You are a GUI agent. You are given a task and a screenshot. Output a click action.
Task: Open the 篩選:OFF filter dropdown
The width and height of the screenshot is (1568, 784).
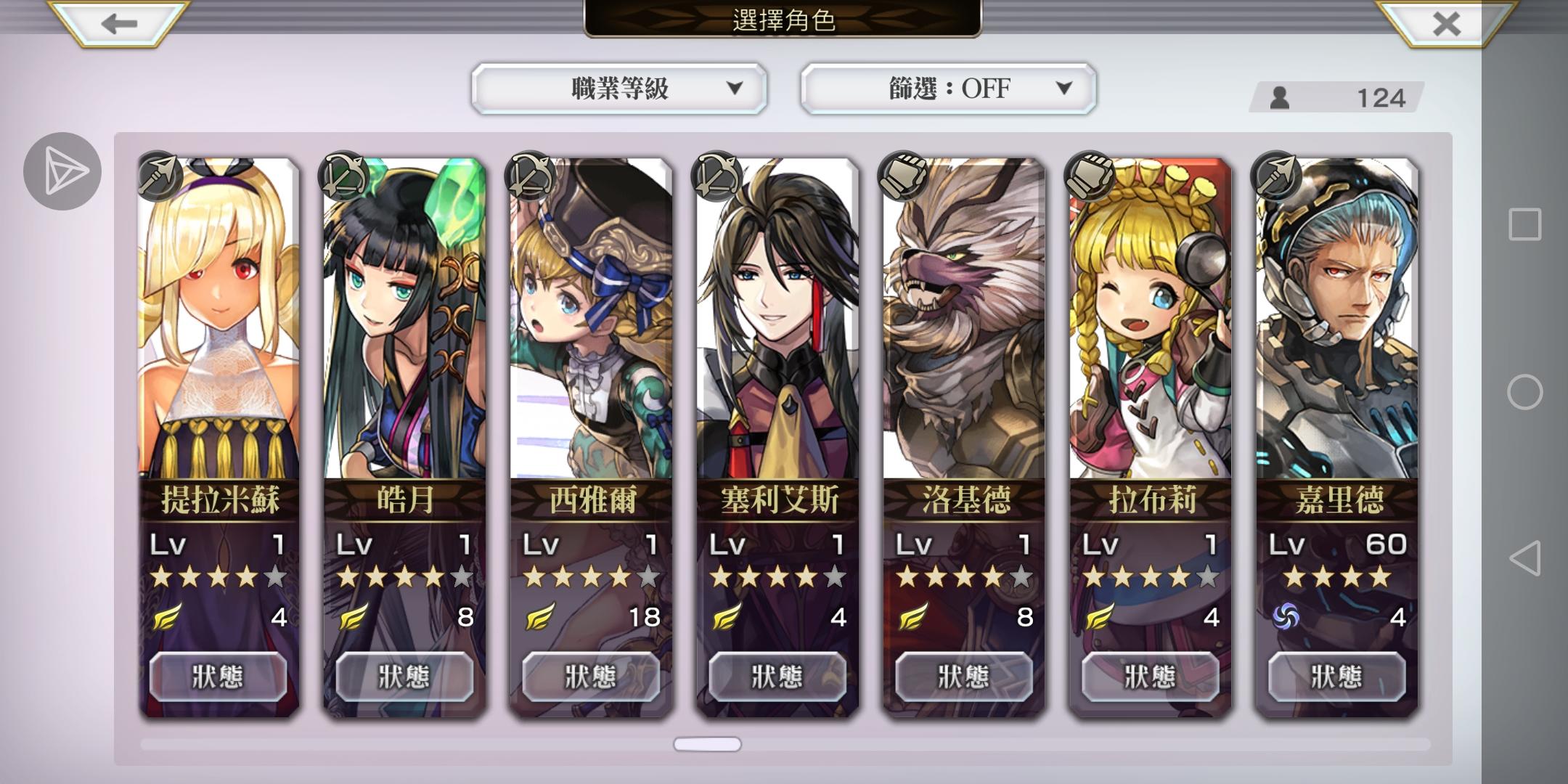pos(949,89)
